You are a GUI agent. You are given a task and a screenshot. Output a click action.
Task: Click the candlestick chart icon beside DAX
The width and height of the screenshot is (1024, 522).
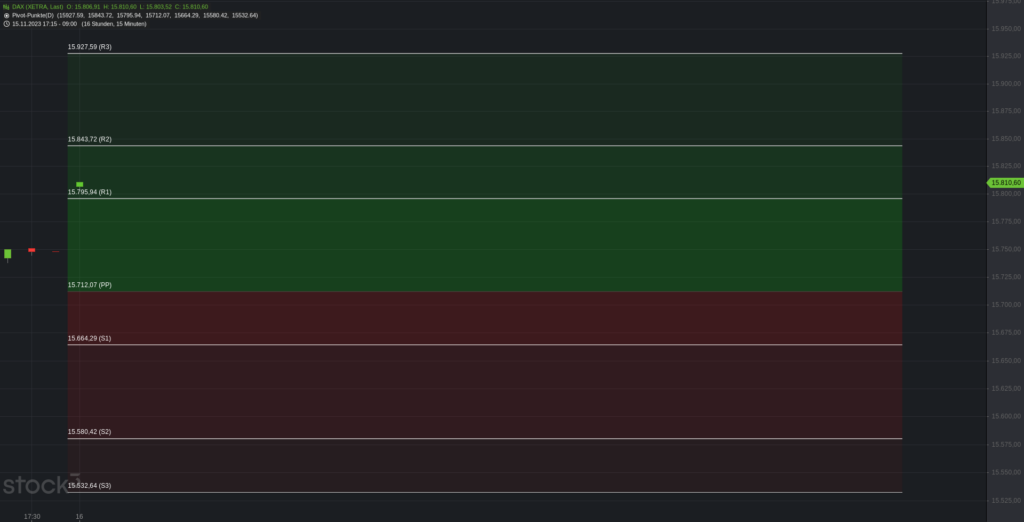pyautogui.click(x=7, y=7)
